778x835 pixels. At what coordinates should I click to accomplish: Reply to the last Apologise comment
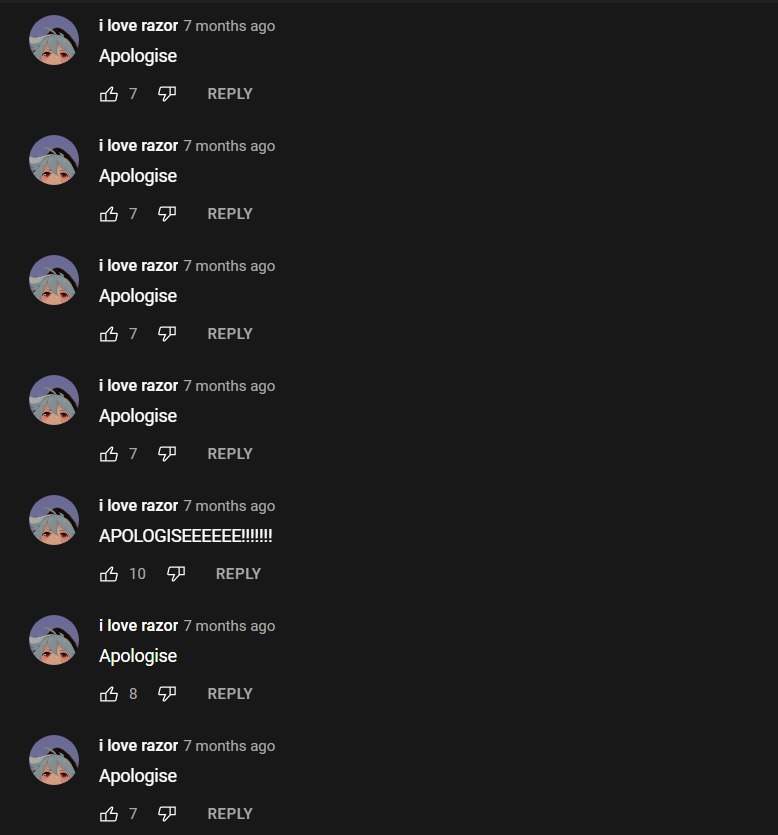(230, 814)
